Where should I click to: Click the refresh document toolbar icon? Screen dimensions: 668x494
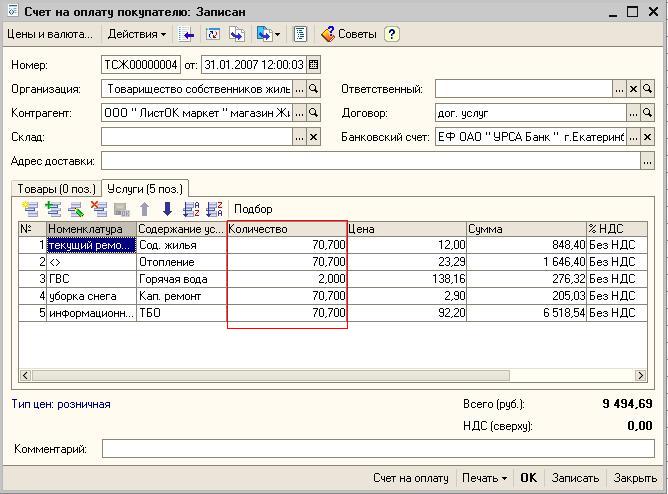click(x=213, y=34)
